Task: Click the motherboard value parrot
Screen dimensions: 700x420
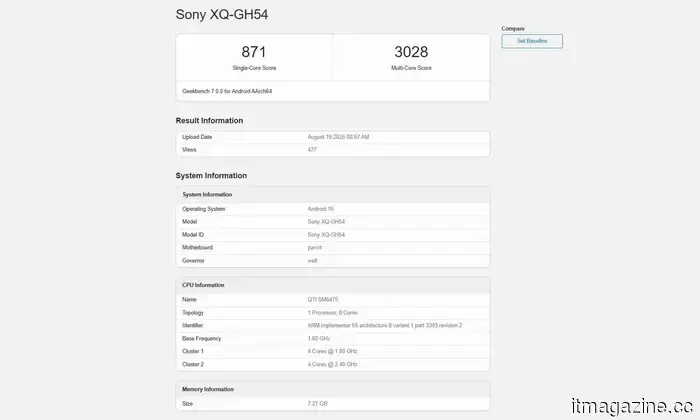Action: 314,248
